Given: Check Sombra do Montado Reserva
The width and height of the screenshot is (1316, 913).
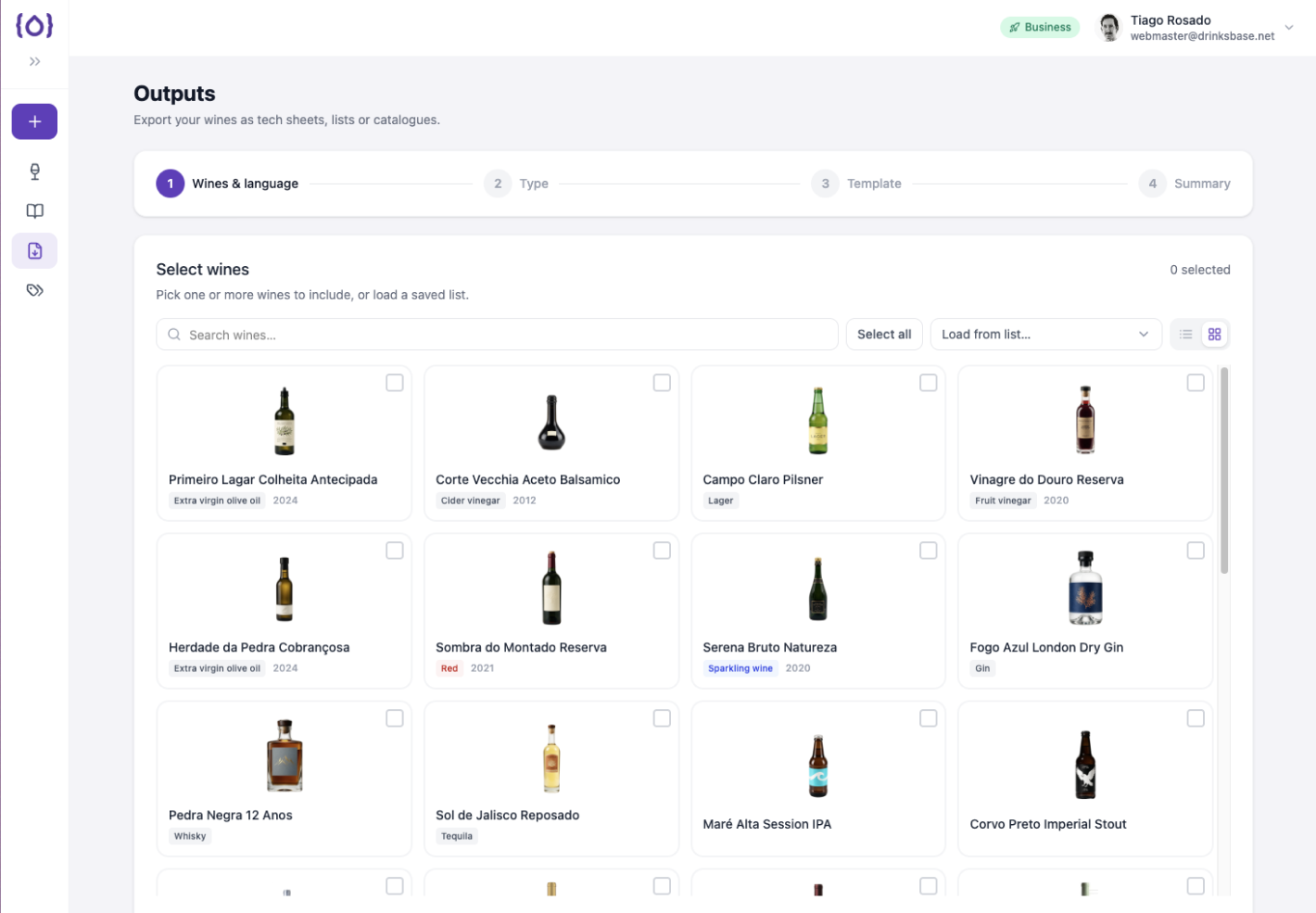Looking at the screenshot, I should (662, 551).
